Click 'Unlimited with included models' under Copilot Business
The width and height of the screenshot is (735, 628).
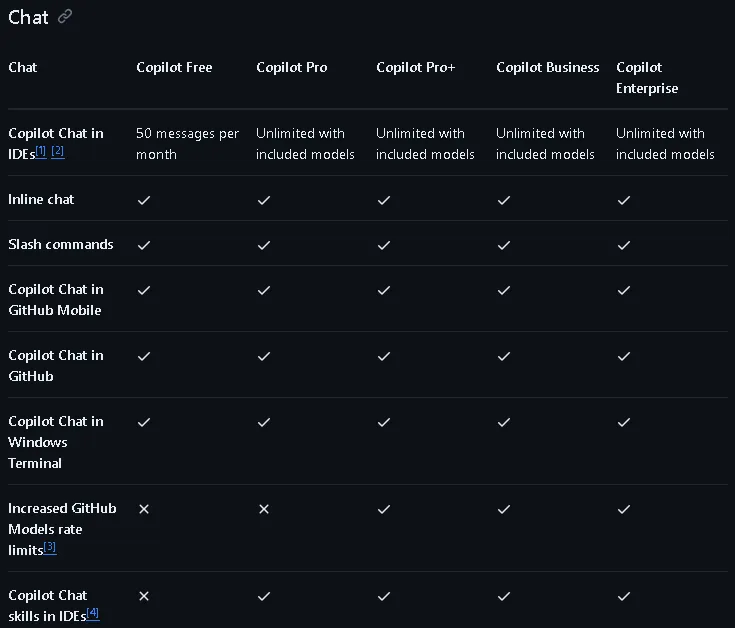[x=545, y=144]
